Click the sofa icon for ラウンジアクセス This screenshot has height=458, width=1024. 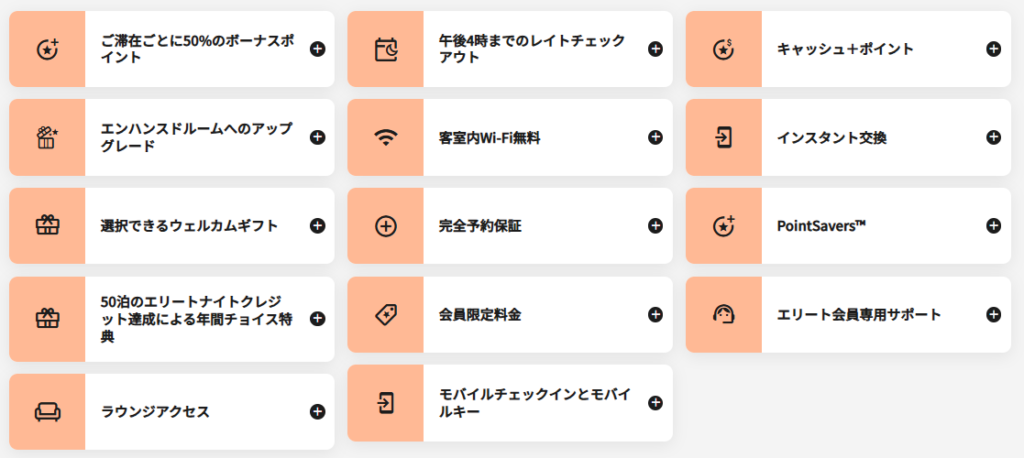point(47,412)
